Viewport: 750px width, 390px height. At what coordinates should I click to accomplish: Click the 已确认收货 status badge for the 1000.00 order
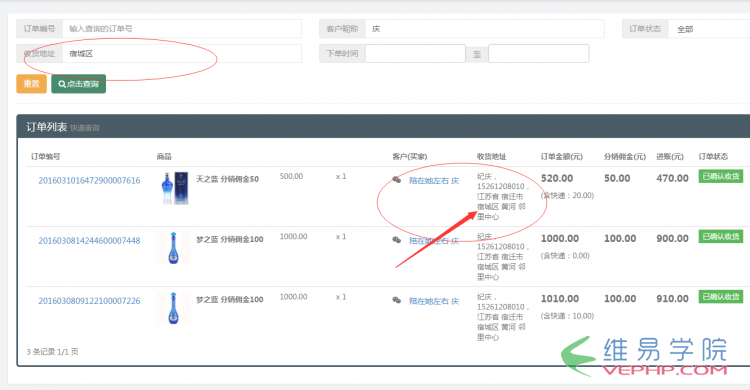[720, 236]
